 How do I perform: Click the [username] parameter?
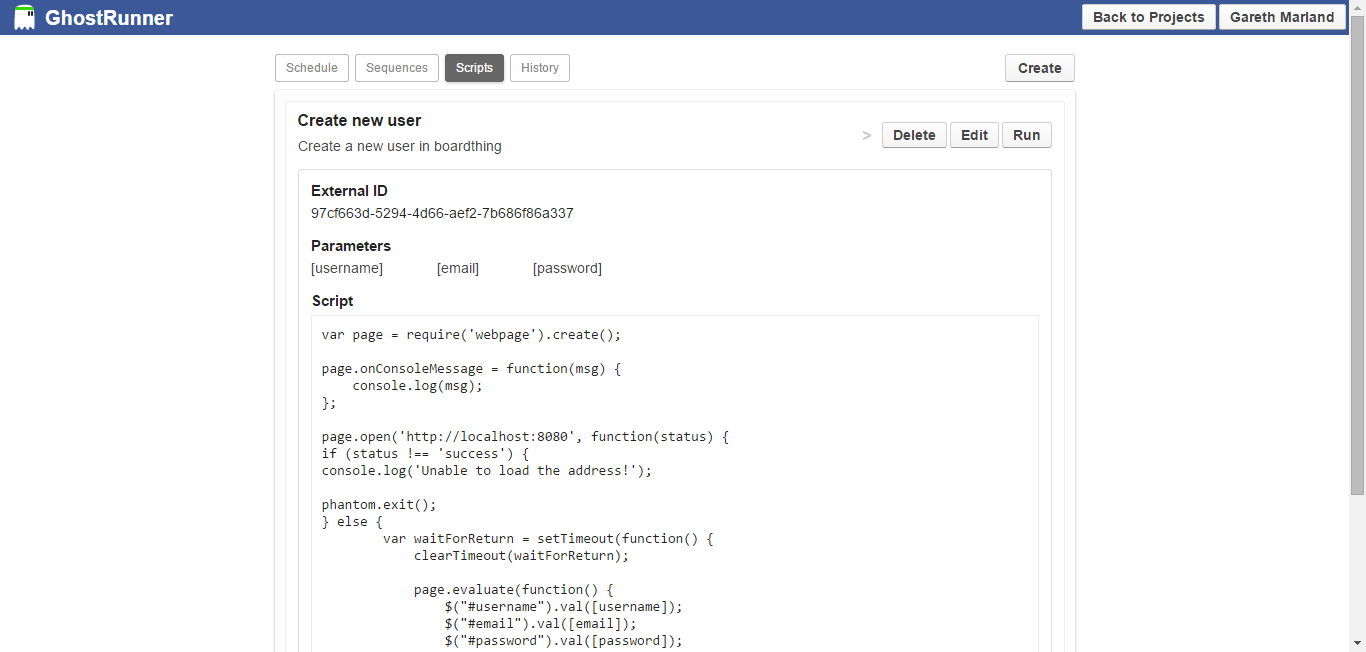(347, 268)
